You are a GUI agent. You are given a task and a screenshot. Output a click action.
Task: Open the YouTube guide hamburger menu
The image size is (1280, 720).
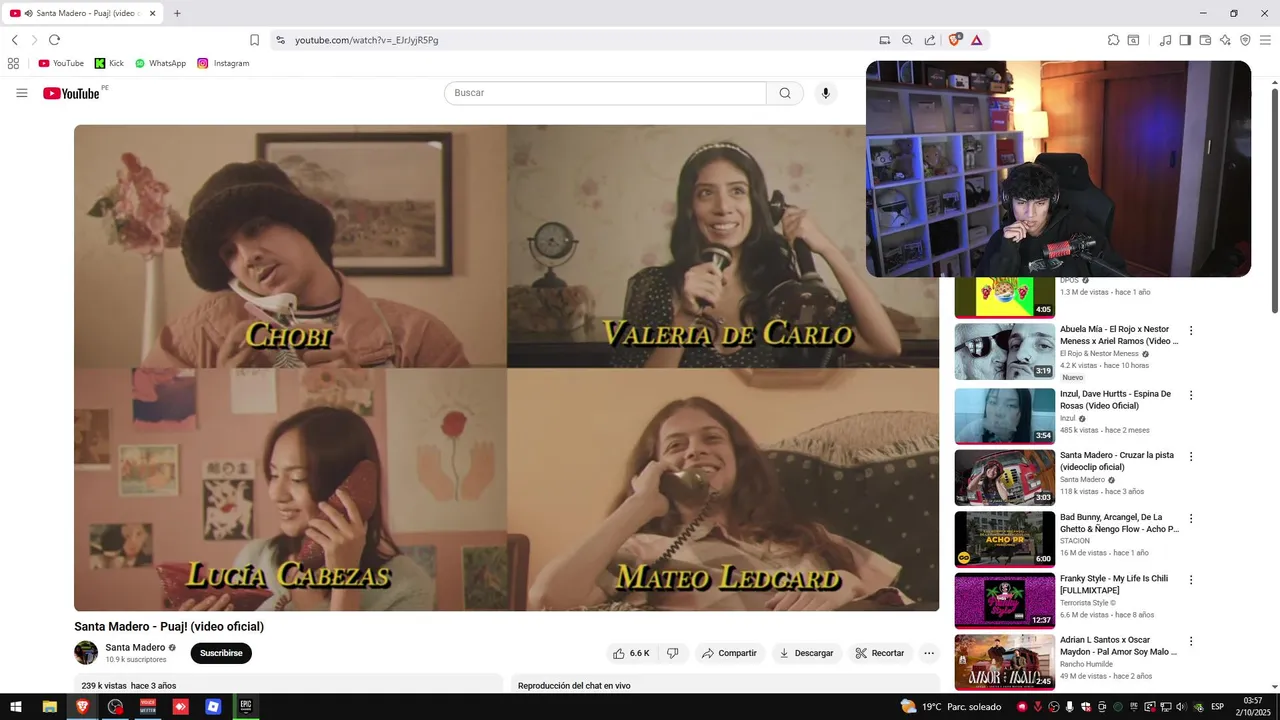pyautogui.click(x=22, y=93)
